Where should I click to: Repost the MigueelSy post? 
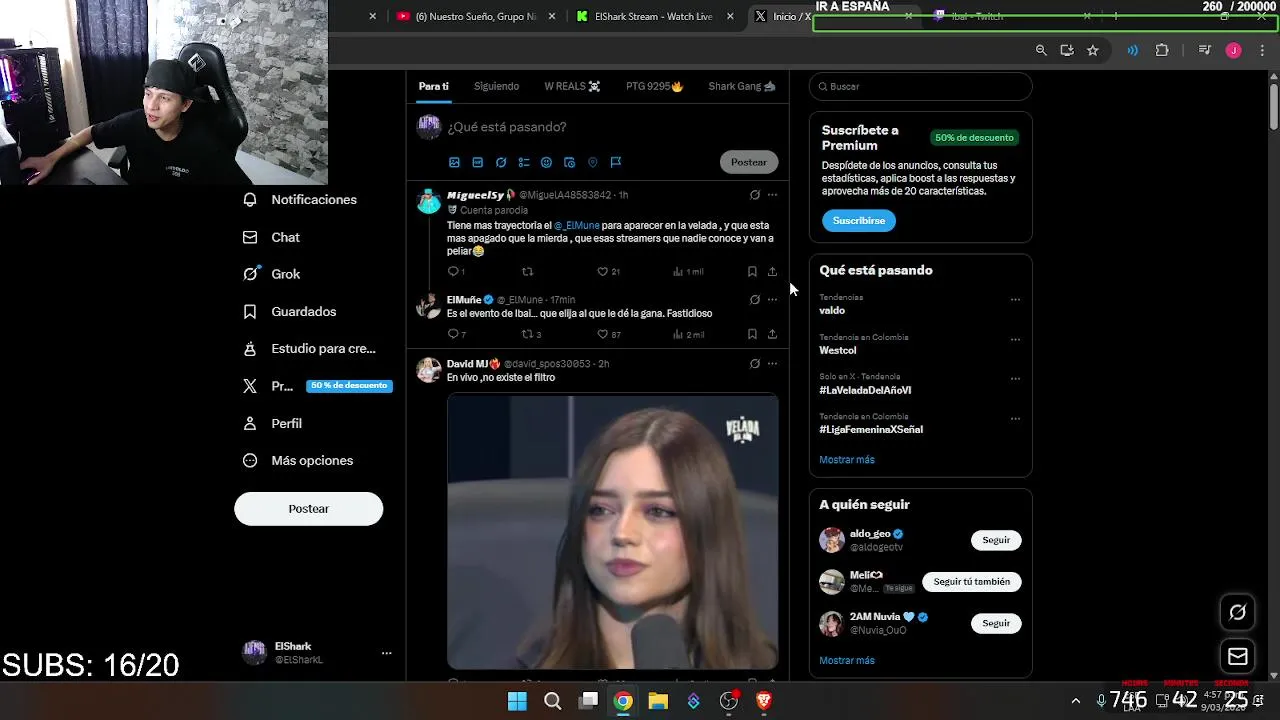point(528,271)
